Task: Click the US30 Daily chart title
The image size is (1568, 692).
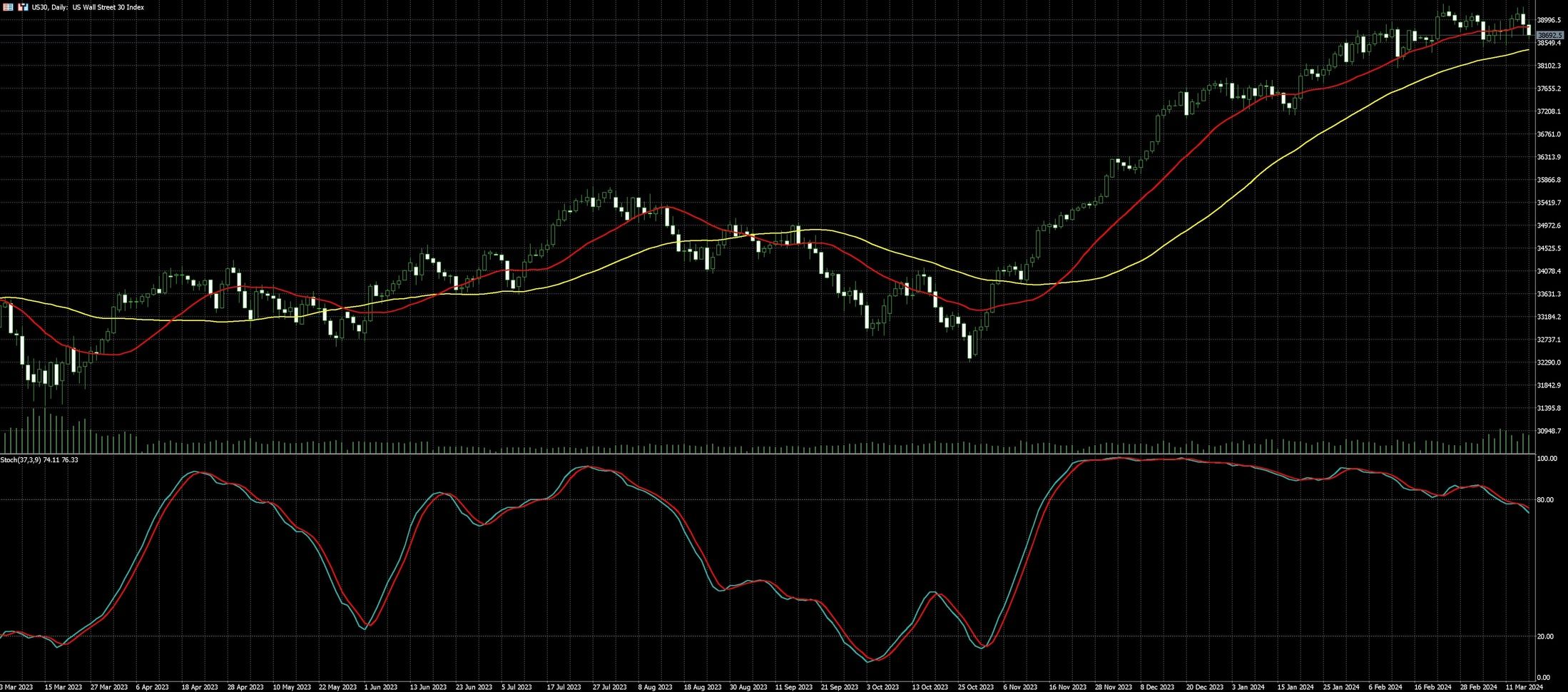Action: (87, 7)
